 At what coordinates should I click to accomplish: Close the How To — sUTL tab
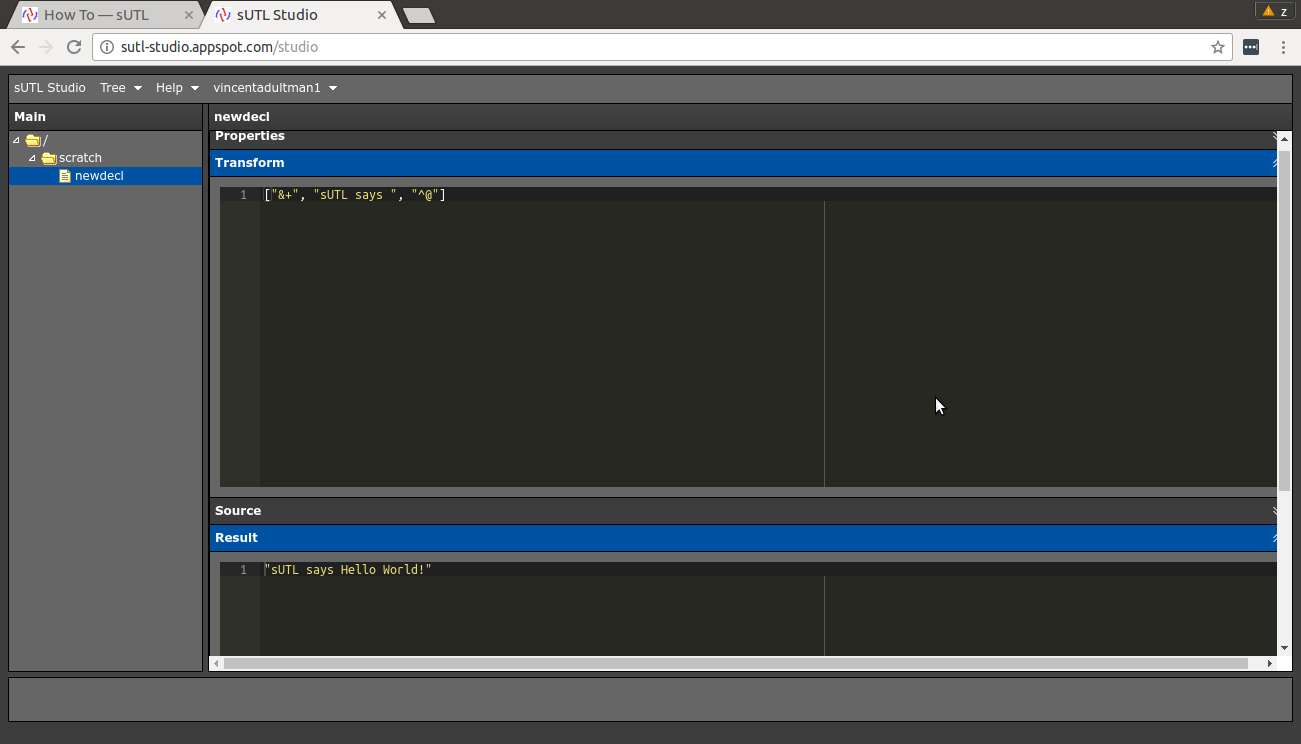188,15
